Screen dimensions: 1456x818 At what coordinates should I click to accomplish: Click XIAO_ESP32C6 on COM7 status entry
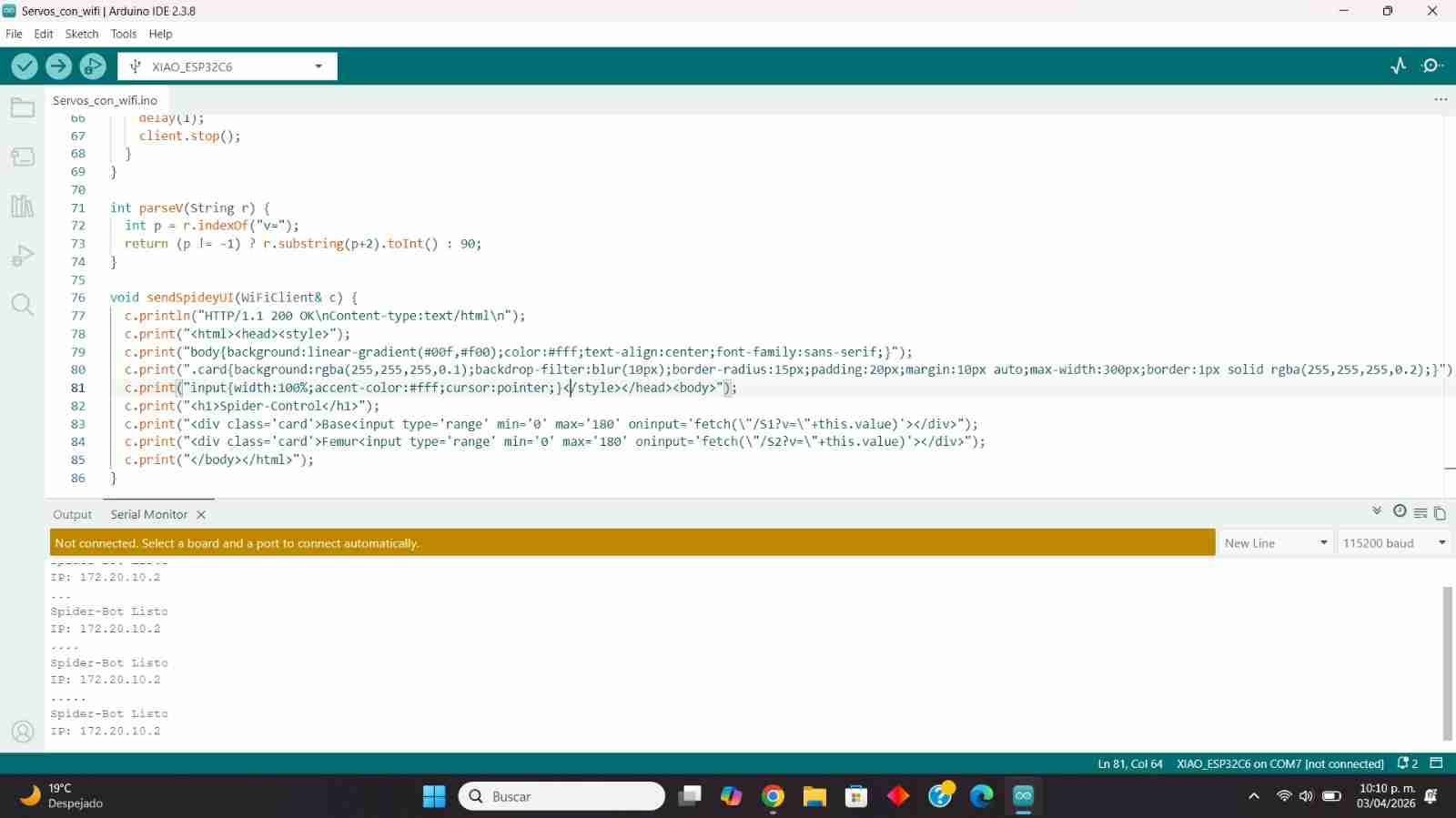pyautogui.click(x=1280, y=764)
